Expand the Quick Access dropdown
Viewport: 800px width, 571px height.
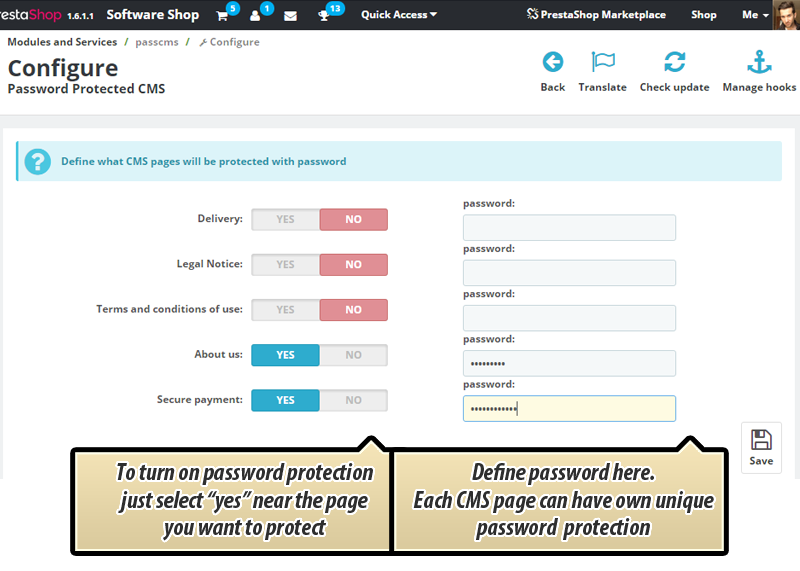point(398,15)
